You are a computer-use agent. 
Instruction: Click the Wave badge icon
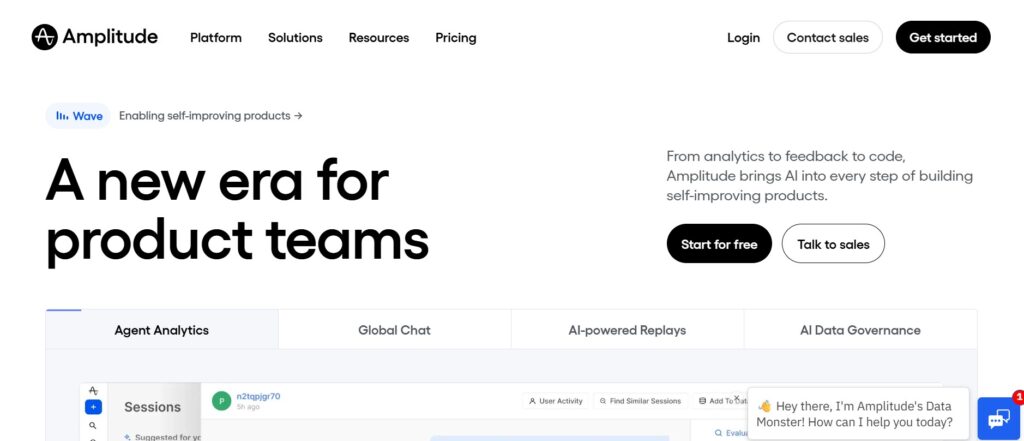coord(62,116)
